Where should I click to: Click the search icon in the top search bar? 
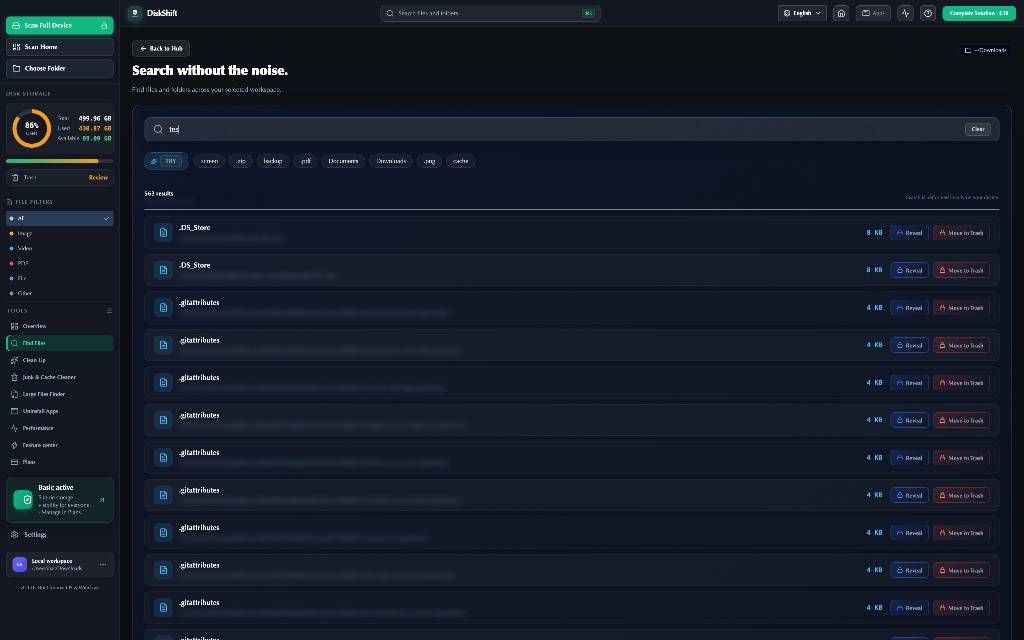coord(390,13)
